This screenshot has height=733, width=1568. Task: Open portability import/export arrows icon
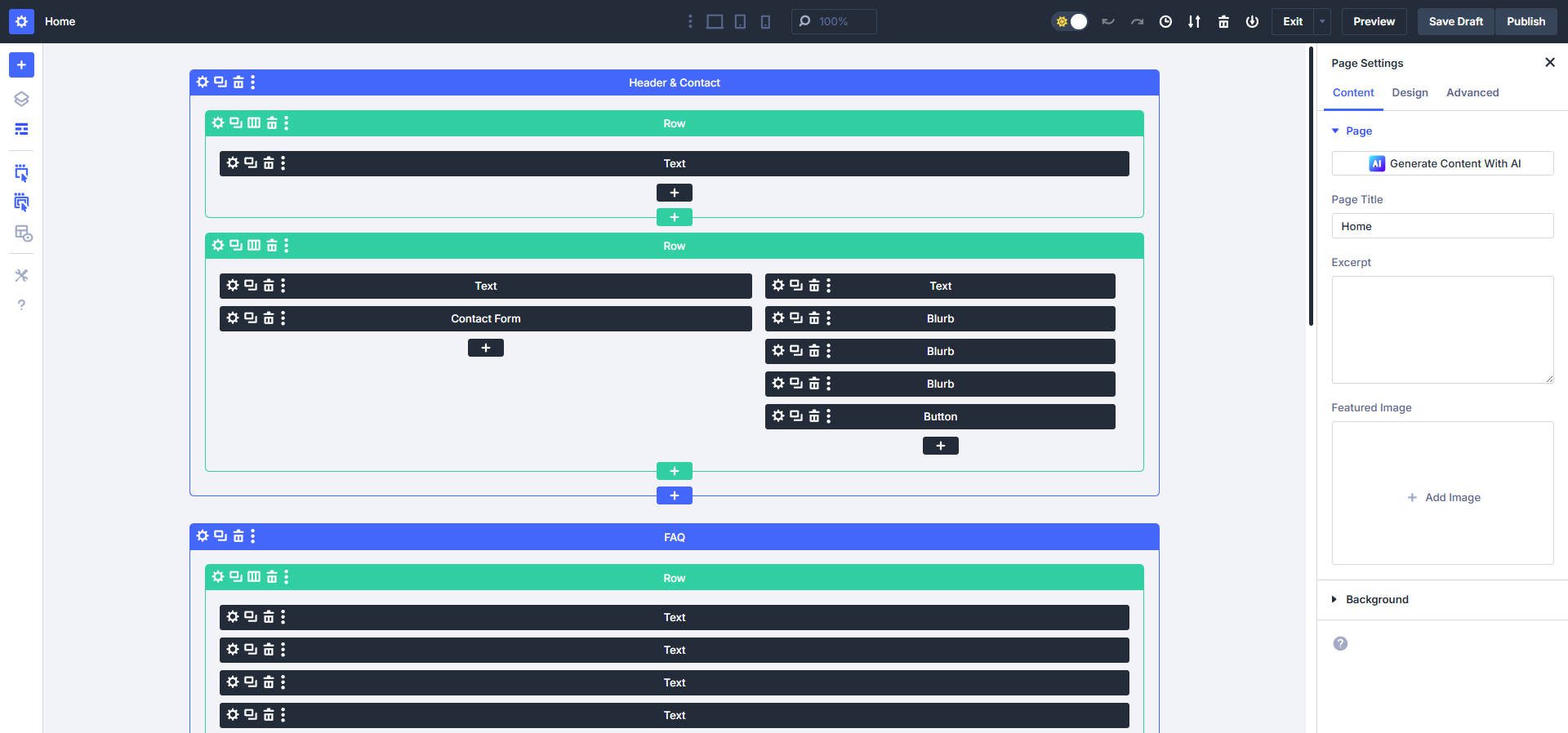[1194, 21]
